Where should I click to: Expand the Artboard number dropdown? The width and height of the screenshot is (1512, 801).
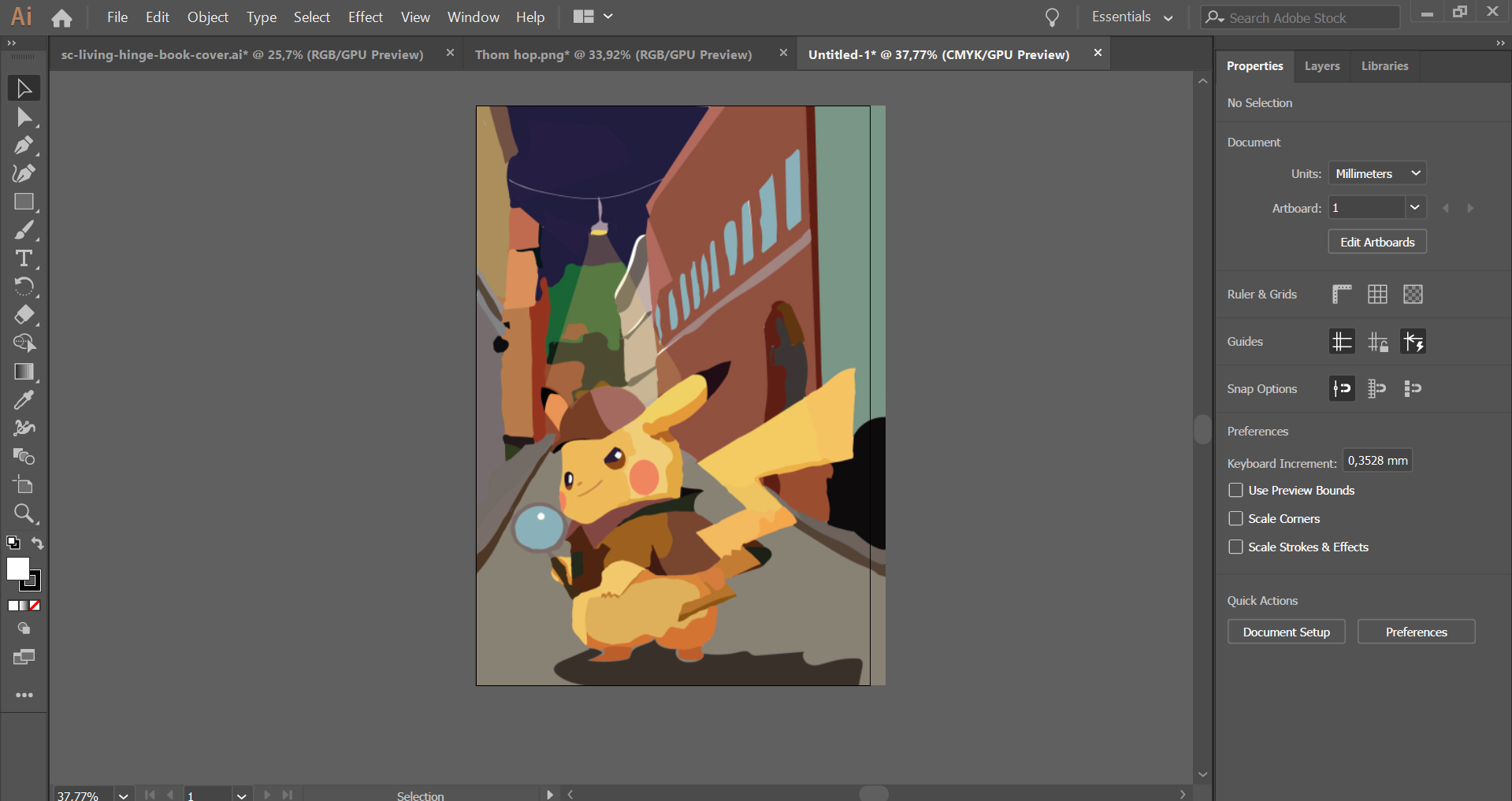click(x=1414, y=208)
